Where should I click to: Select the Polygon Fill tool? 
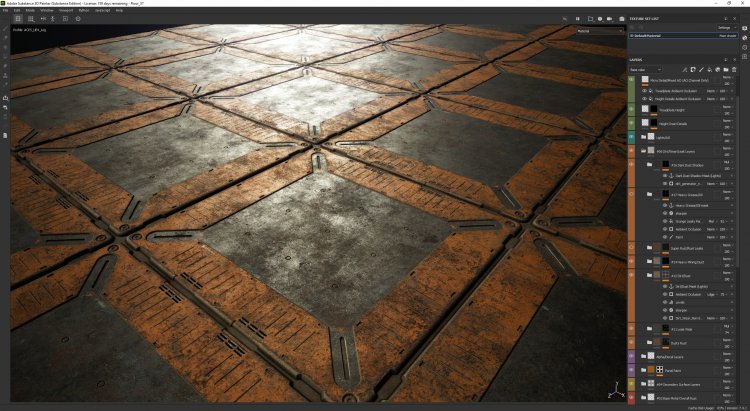pos(5,56)
